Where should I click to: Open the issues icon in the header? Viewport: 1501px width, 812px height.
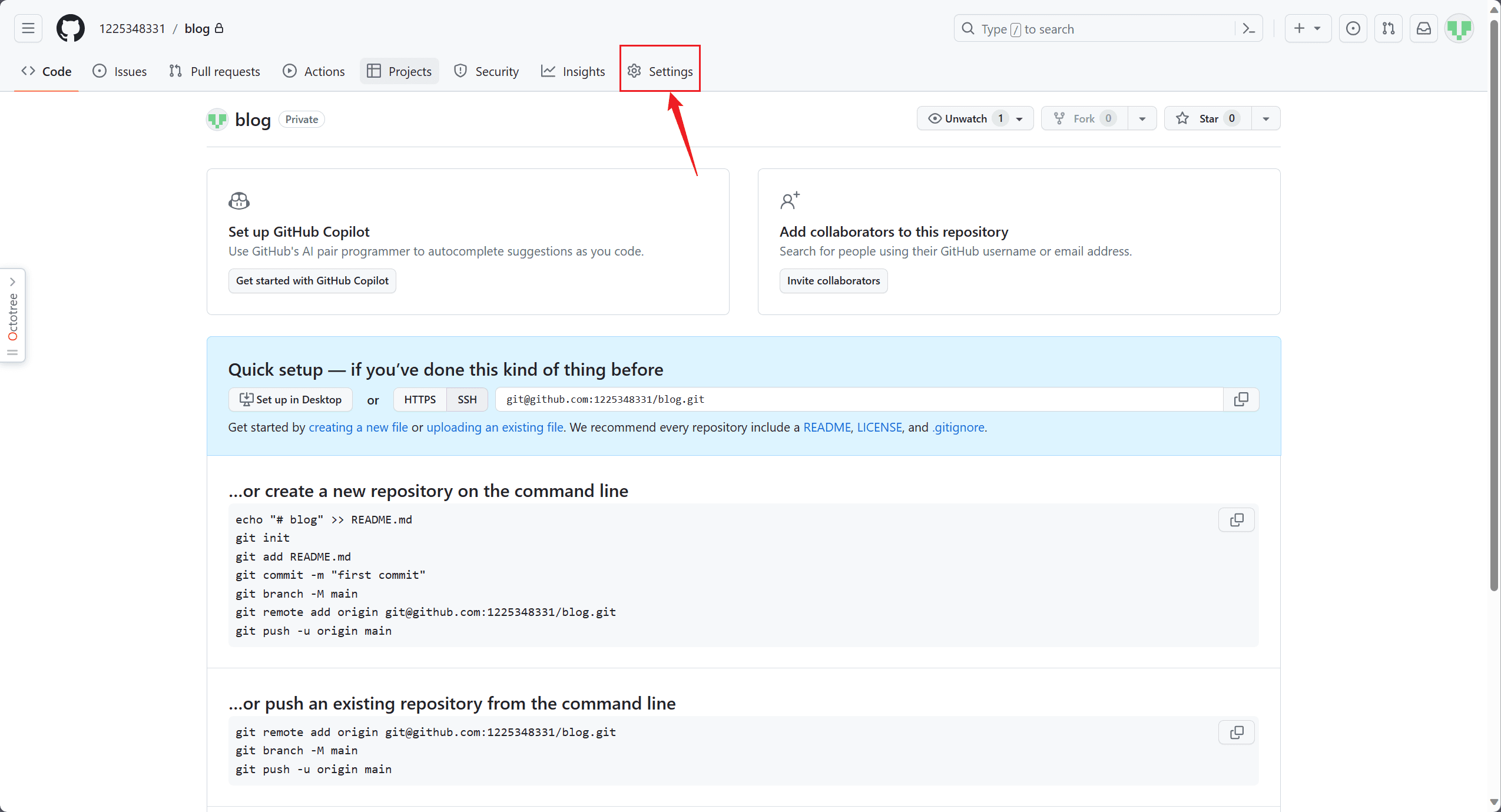pyautogui.click(x=1353, y=28)
